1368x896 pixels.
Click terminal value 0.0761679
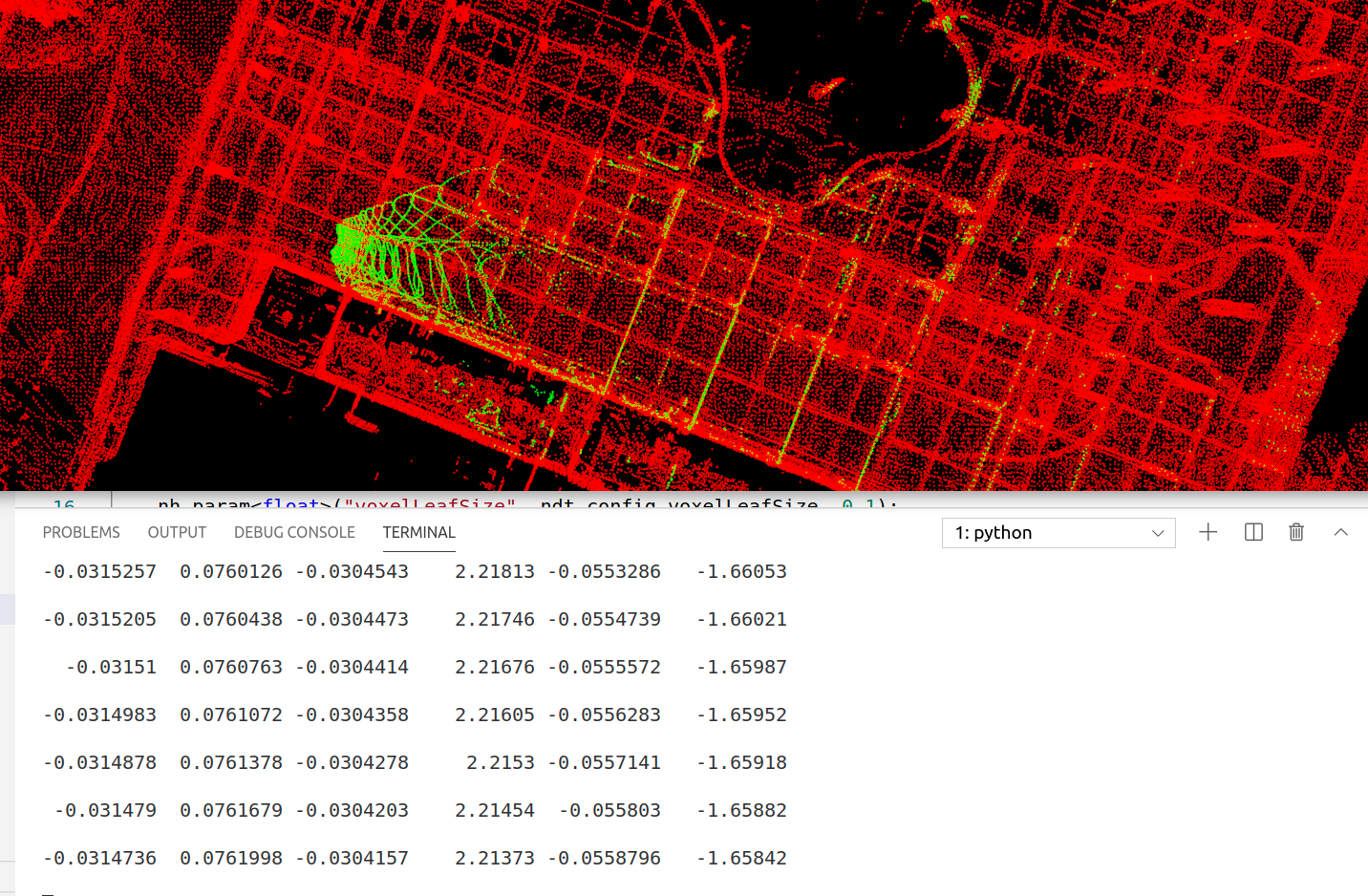pos(231,810)
